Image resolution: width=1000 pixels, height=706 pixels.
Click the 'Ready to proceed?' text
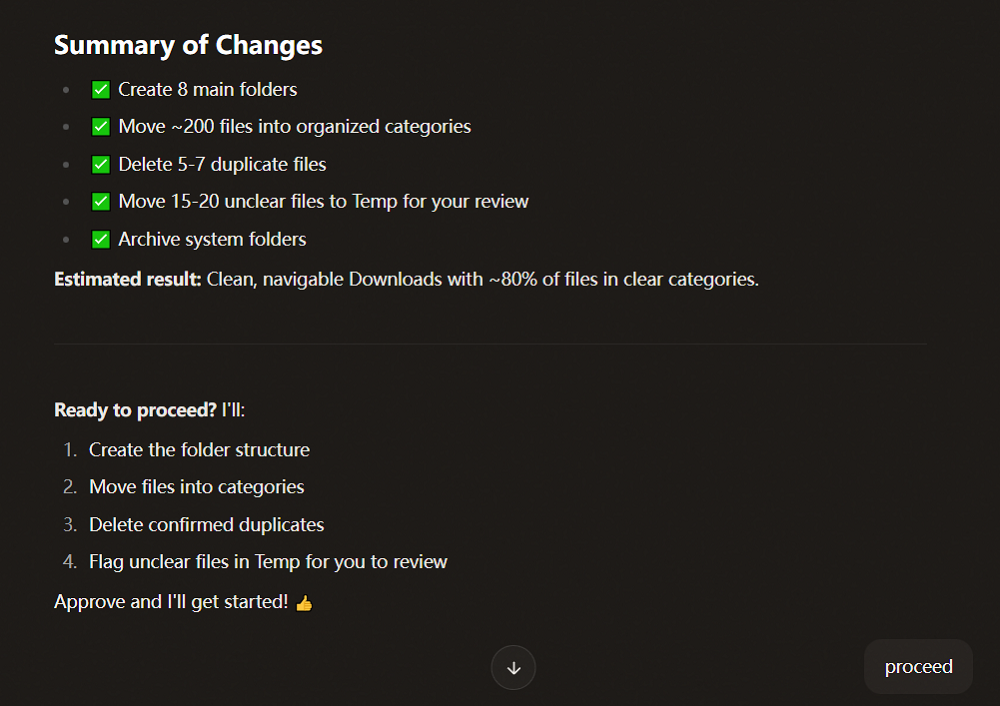[135, 410]
